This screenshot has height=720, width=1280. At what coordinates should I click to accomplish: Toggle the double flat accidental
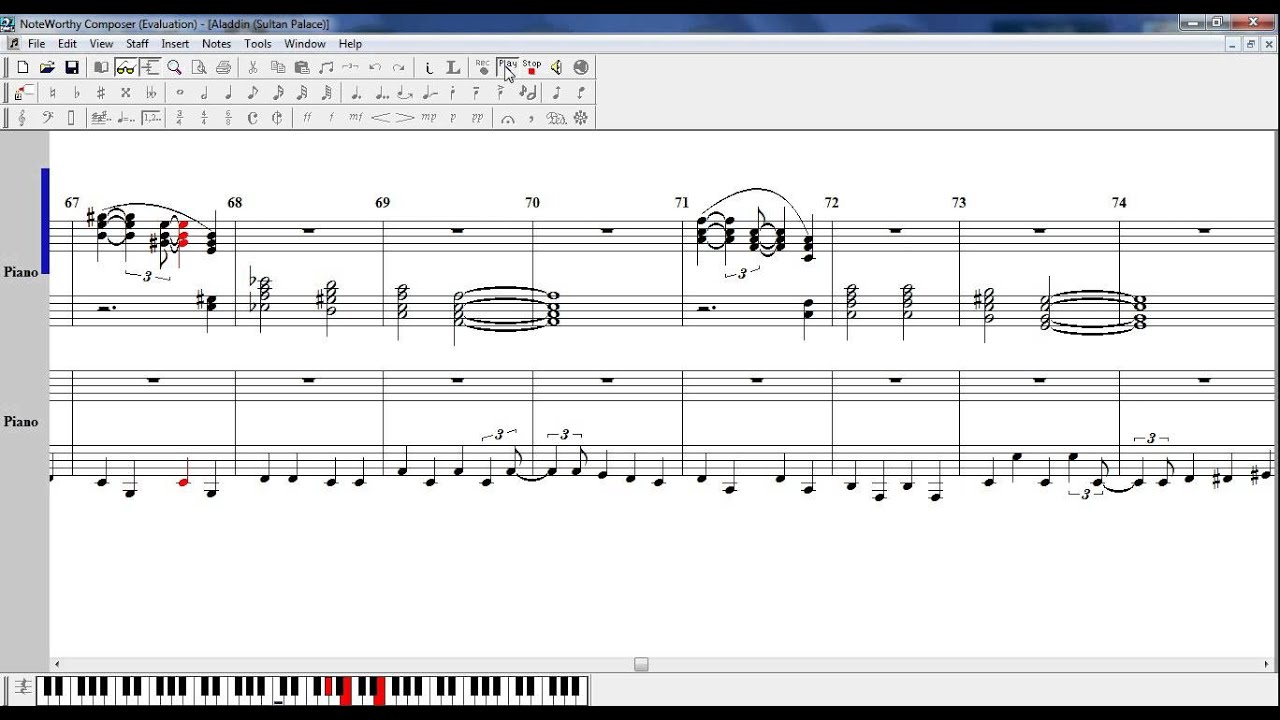151,92
